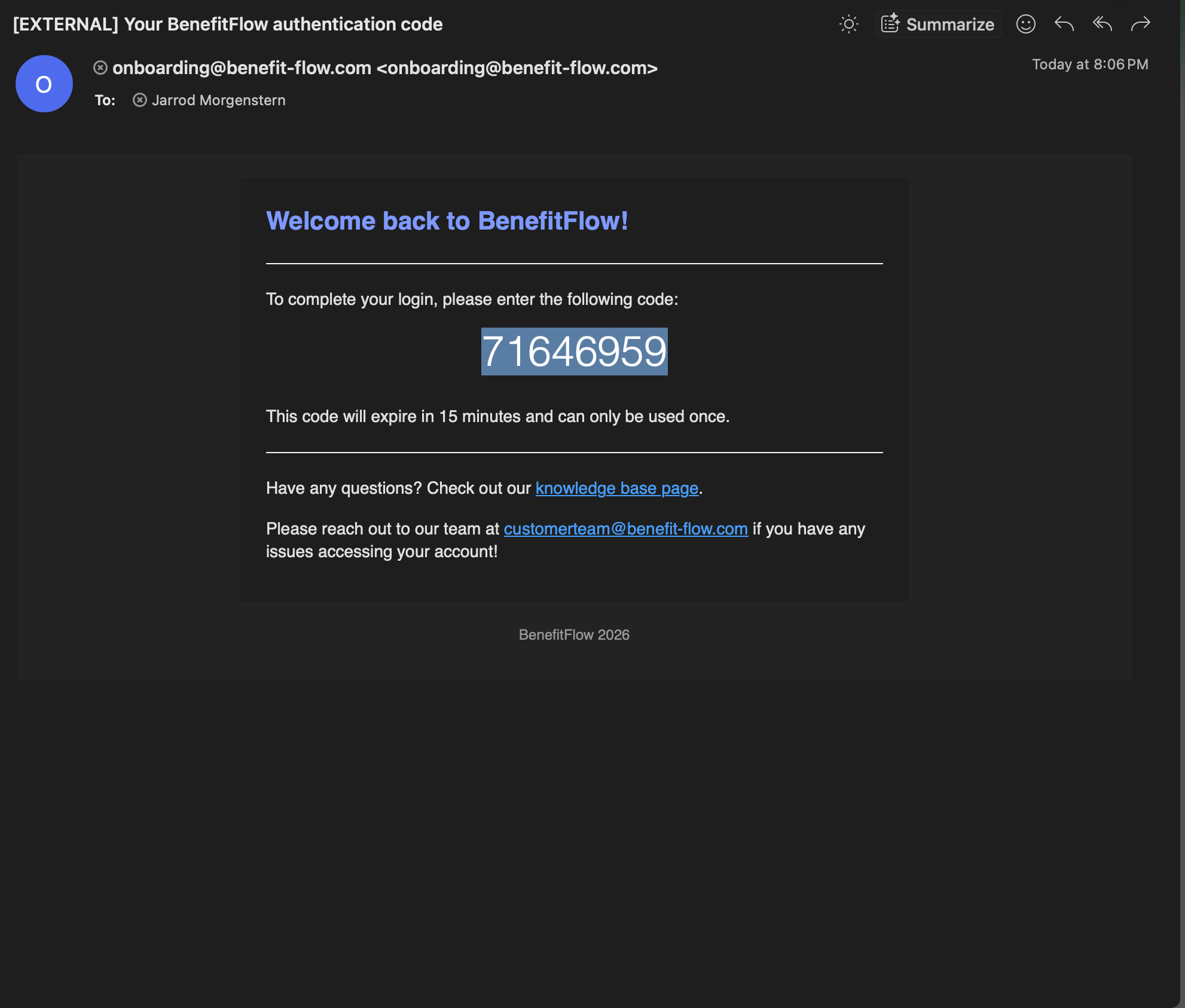Click the Today at 8:06 PM timestamp
Image resolution: width=1185 pixels, height=1008 pixels.
point(1090,65)
